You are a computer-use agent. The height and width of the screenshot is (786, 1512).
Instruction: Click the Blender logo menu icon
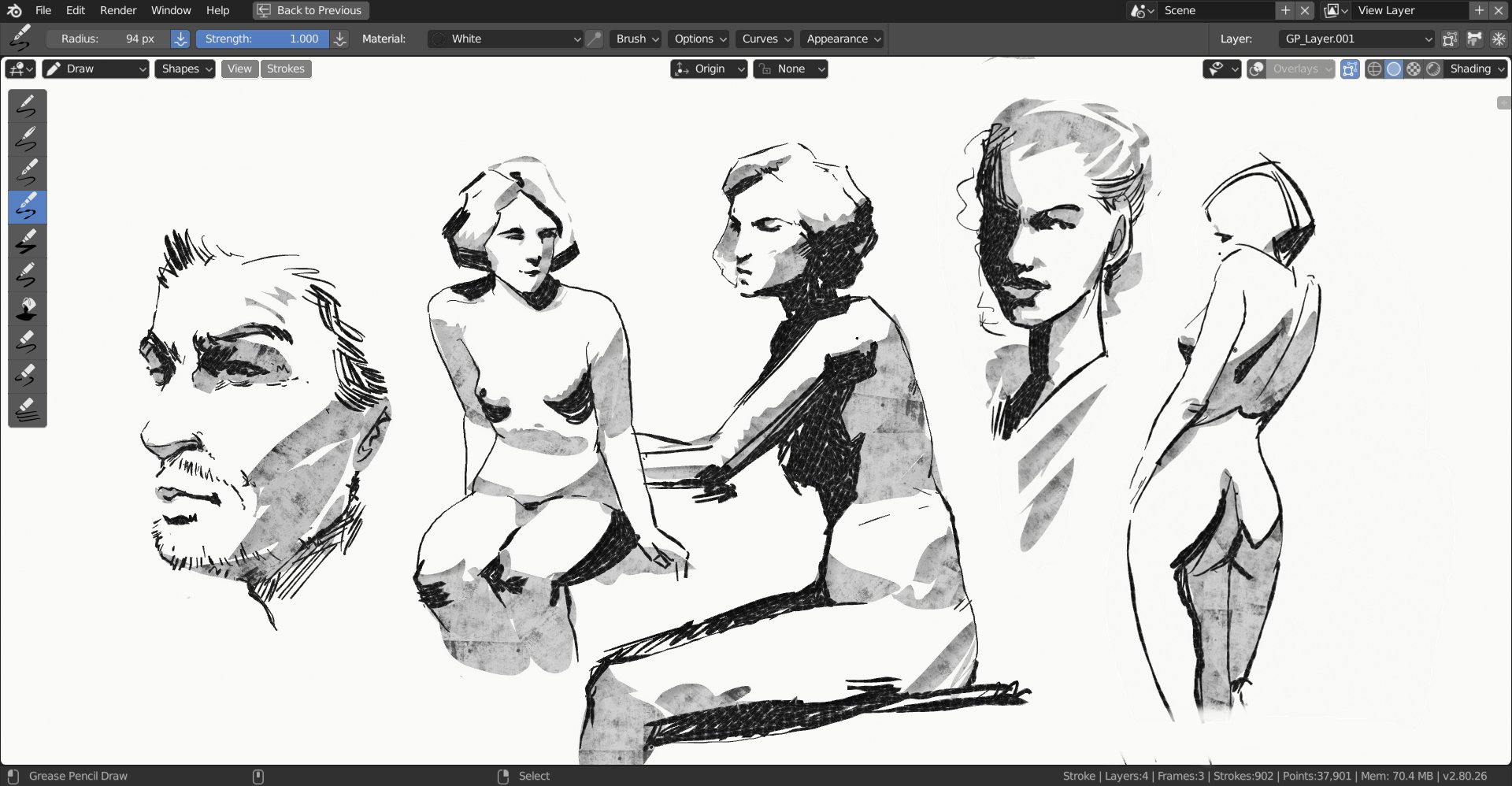[14, 10]
